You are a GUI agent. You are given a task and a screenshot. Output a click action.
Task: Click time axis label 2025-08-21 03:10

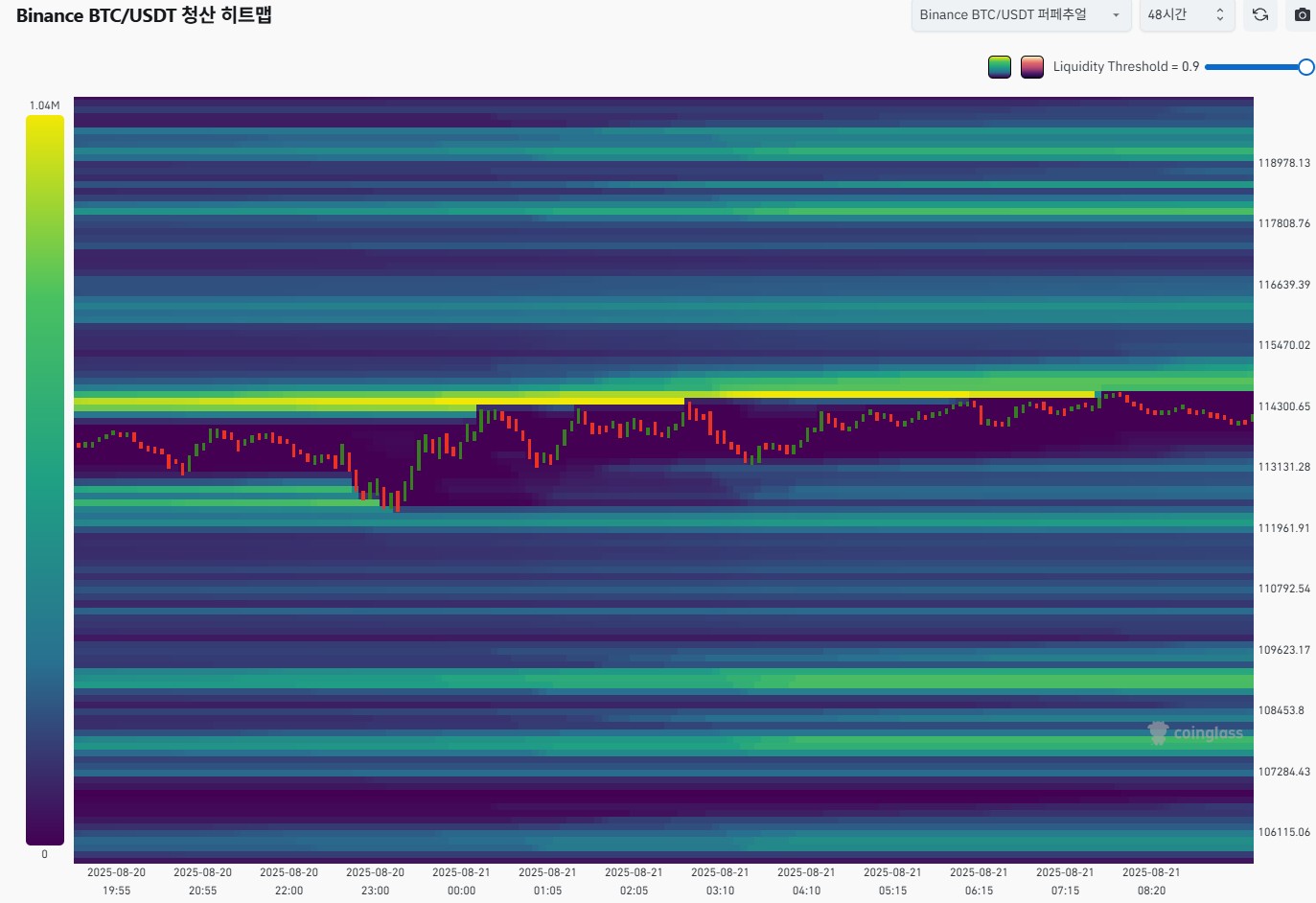point(720,881)
